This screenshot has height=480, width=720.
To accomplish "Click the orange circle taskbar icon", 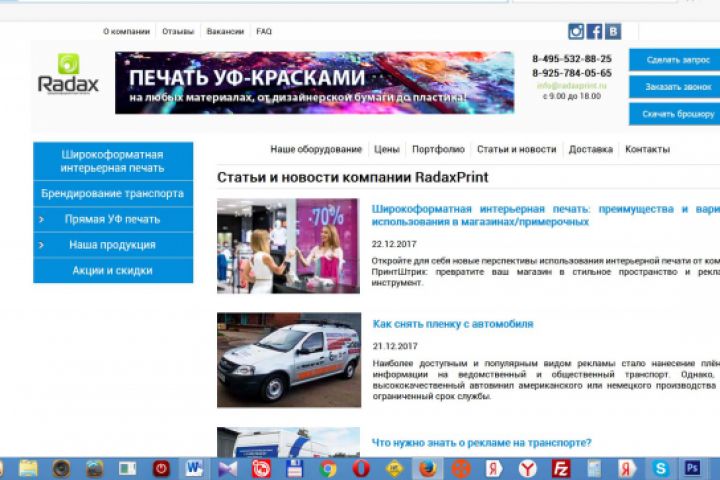I will (x=461, y=469).
